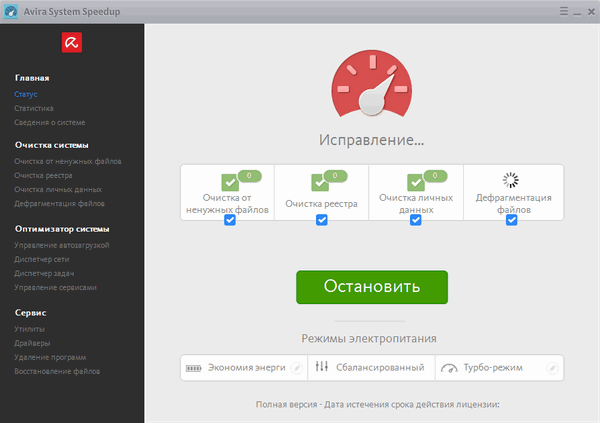Click the sliders icon for Сбалансированный mode

point(322,366)
